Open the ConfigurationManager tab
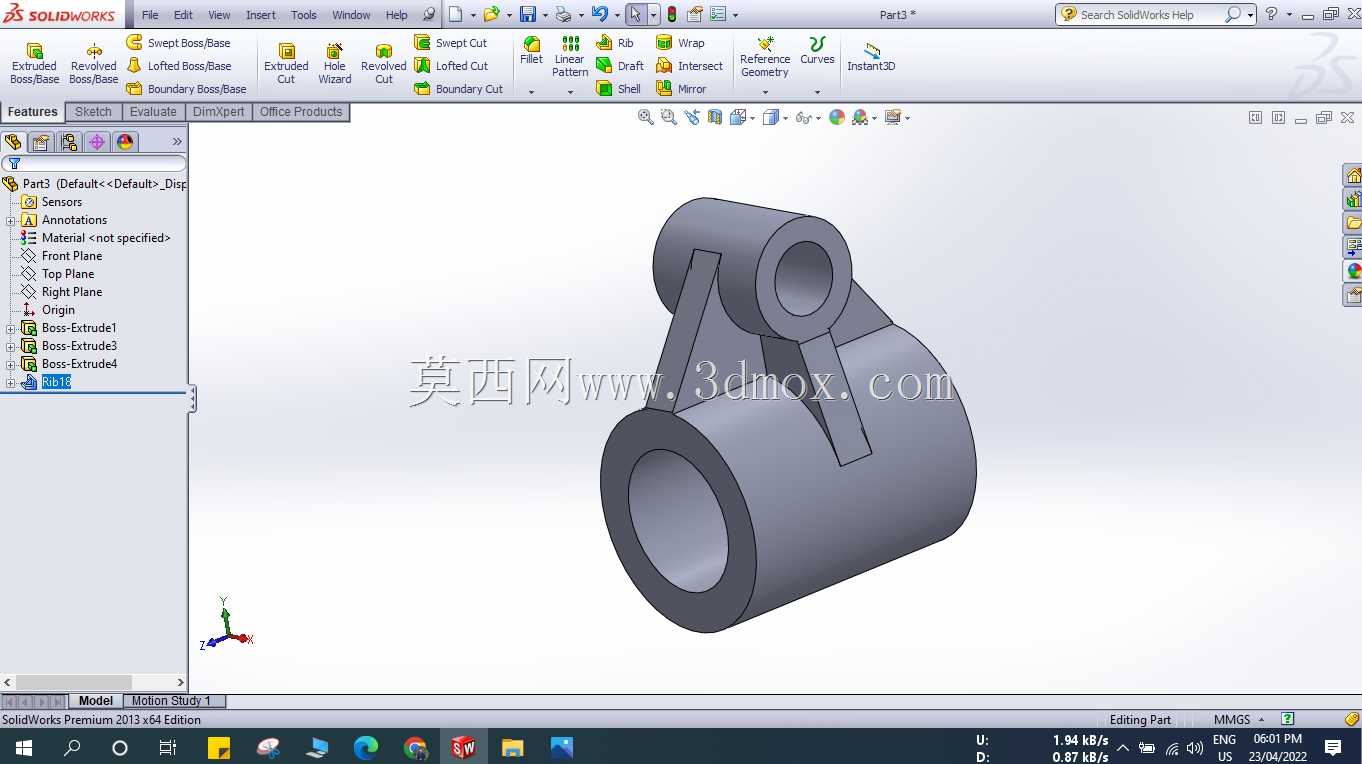This screenshot has width=1362, height=764. 69,142
